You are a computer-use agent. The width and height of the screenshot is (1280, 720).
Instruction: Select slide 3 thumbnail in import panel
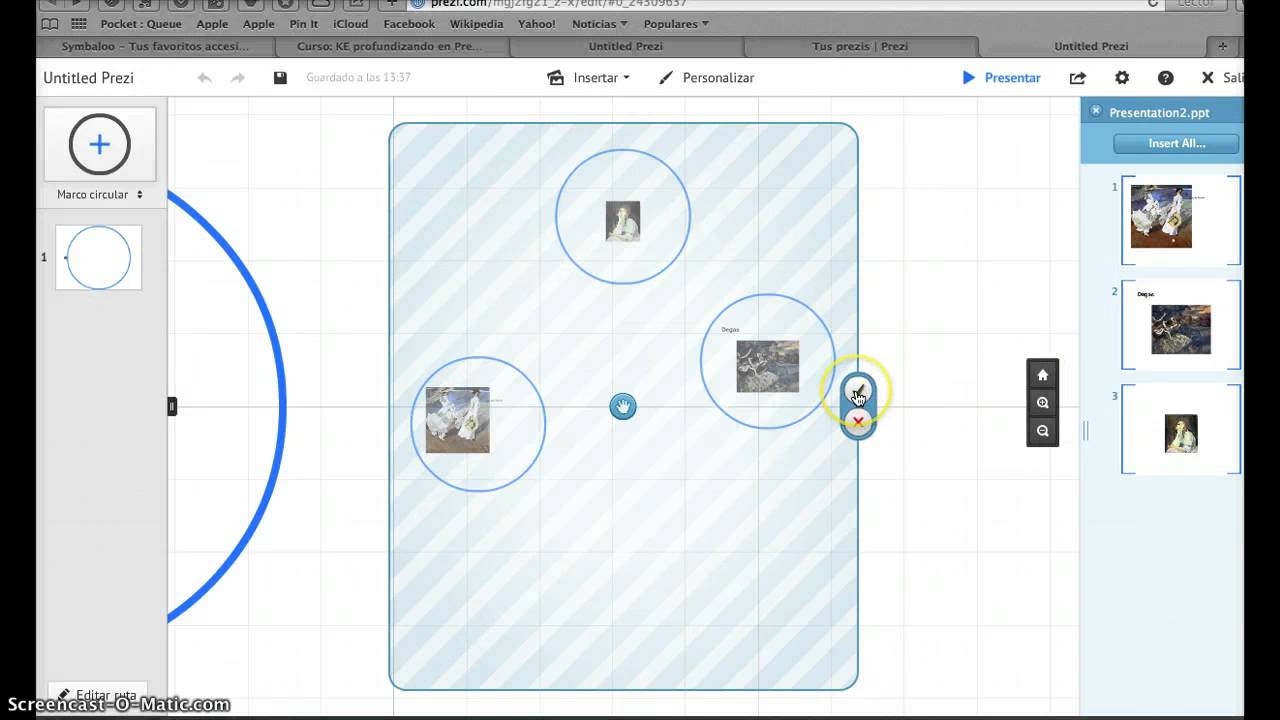point(1181,429)
